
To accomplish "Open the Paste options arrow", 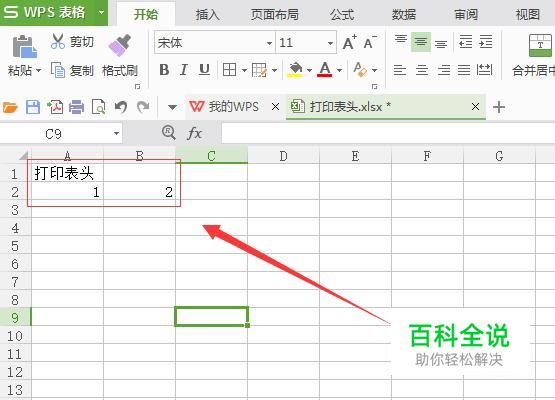I will coord(38,70).
